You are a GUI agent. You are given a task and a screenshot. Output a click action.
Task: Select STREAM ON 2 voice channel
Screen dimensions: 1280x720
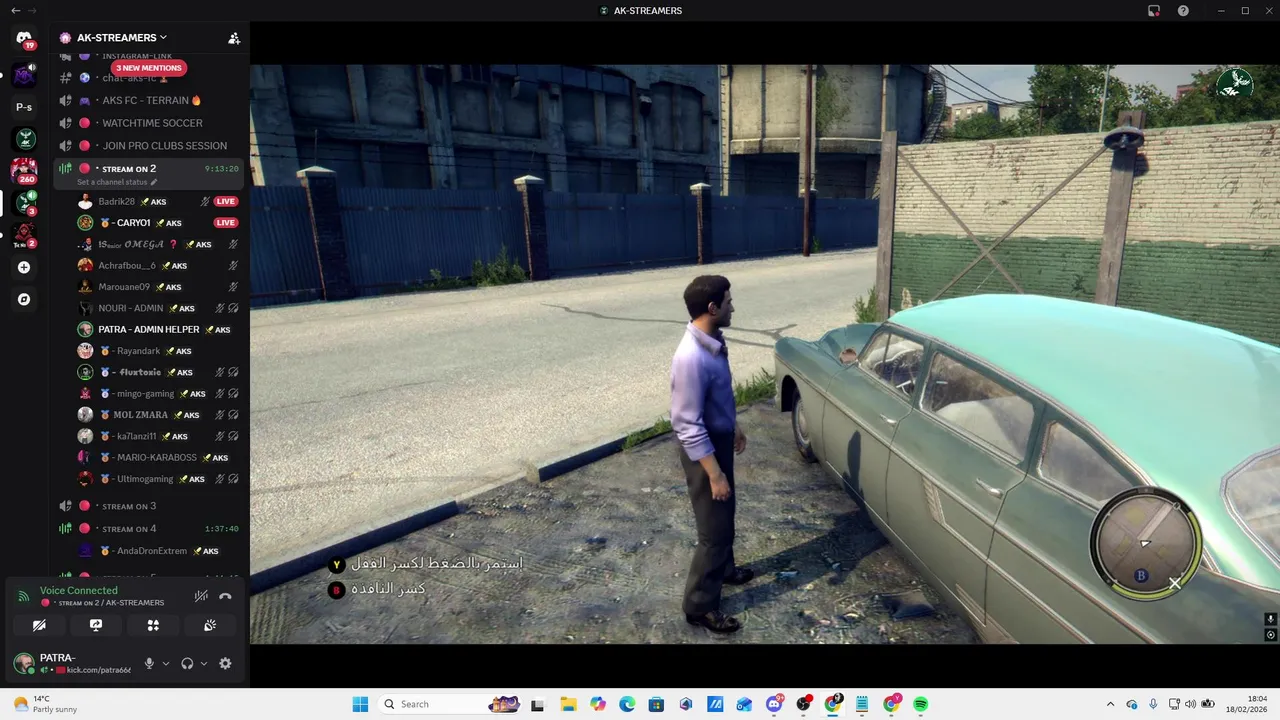click(147, 169)
